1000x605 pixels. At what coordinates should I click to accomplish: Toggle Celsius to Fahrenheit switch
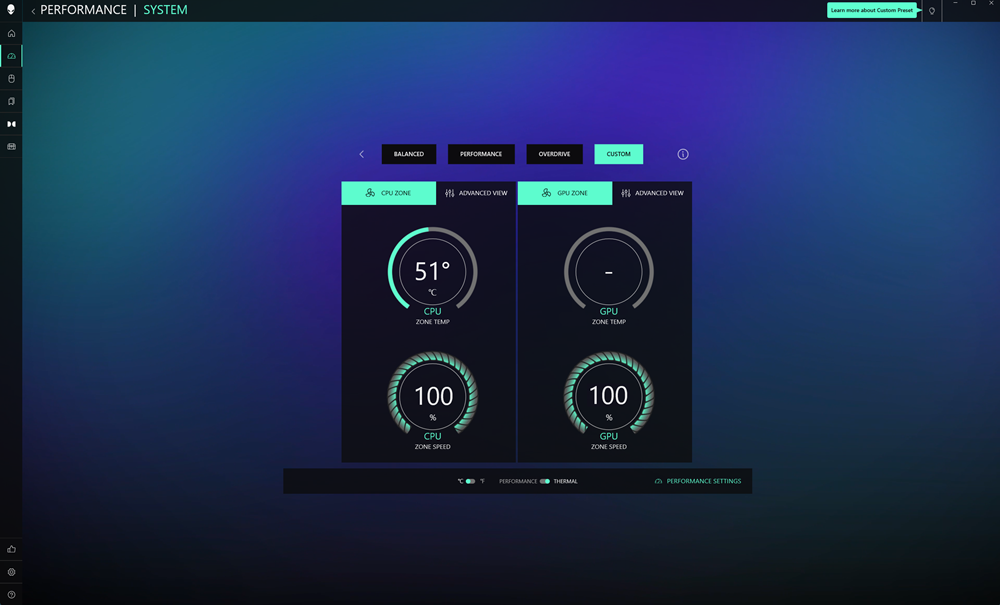pyautogui.click(x=470, y=481)
